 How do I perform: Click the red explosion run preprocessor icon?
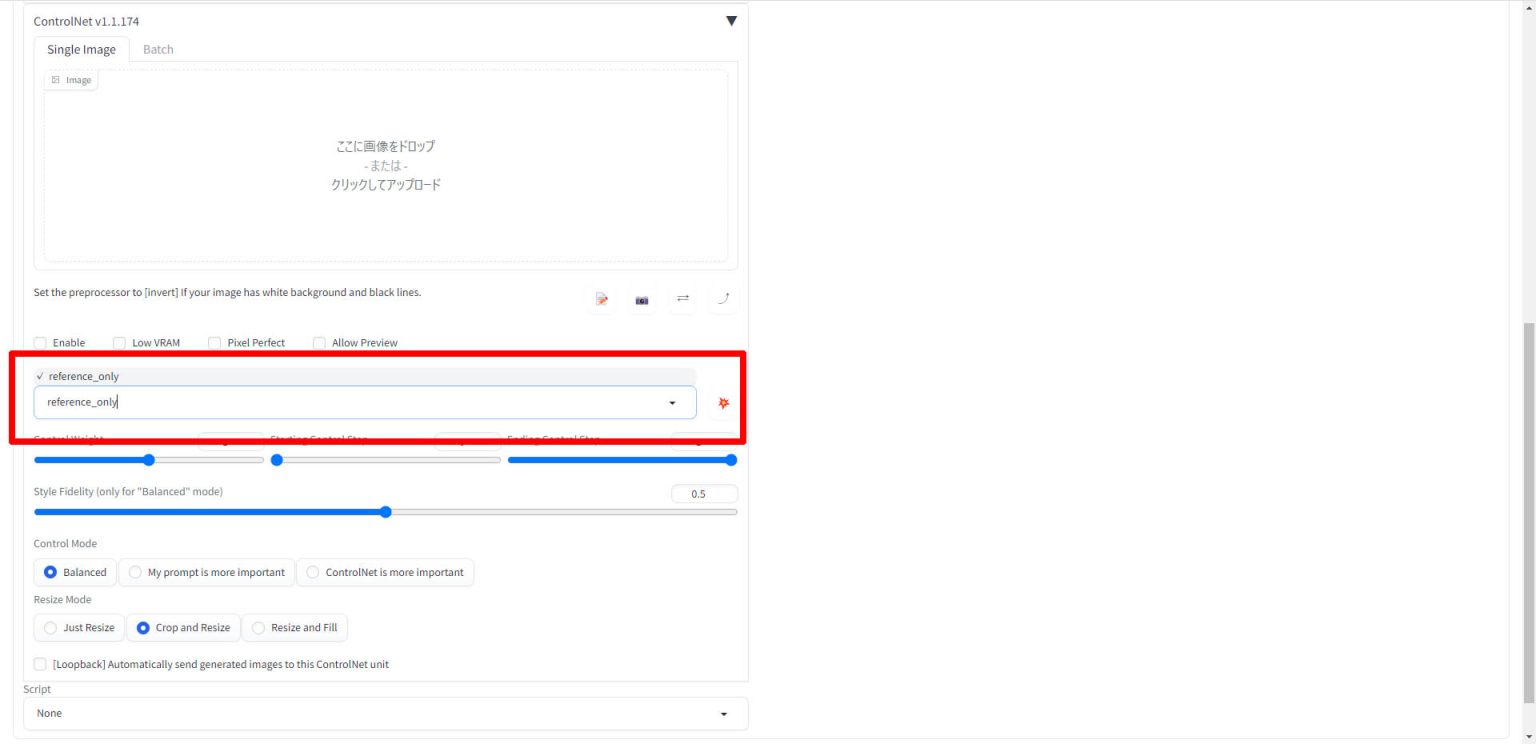724,403
